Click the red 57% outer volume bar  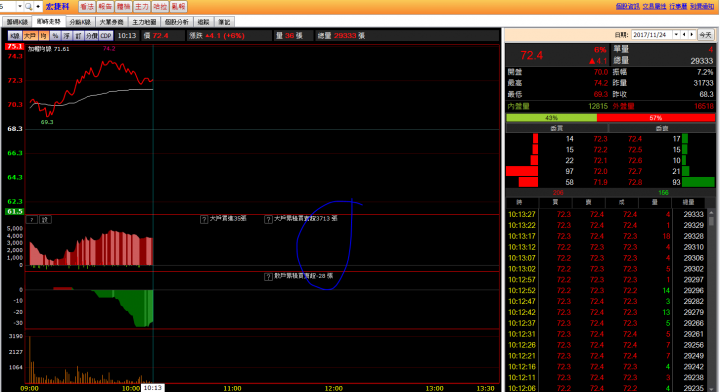pos(656,118)
